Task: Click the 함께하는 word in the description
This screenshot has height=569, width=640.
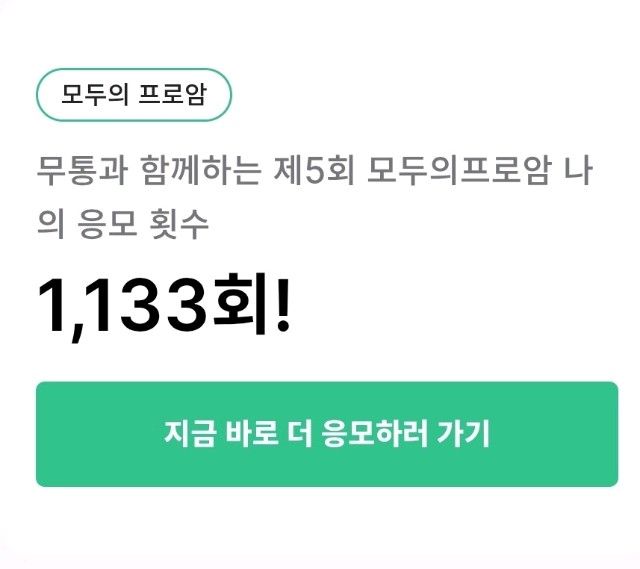Action: (201, 170)
